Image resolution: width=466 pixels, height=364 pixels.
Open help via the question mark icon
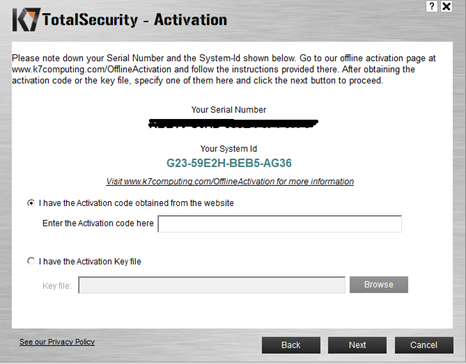pos(432,6)
